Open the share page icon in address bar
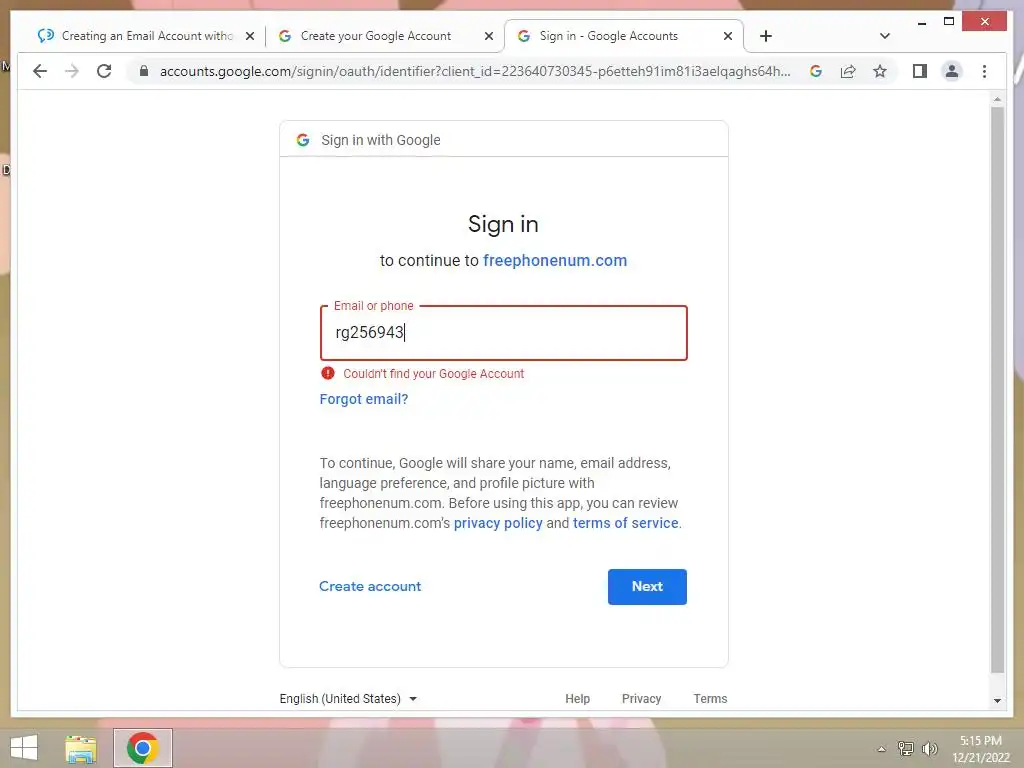 coord(848,71)
